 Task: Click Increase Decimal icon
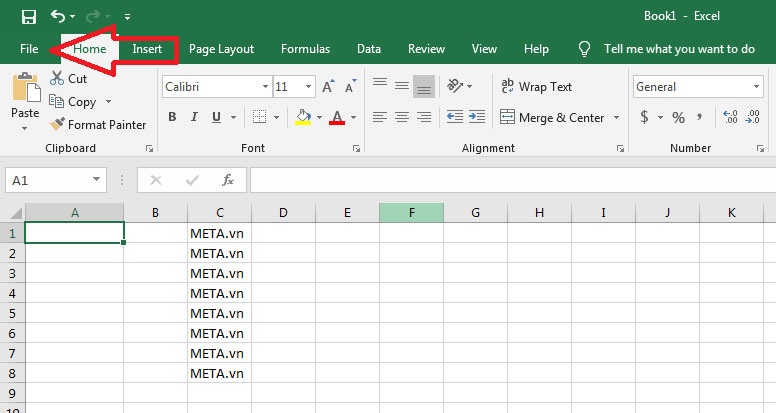[x=730, y=117]
